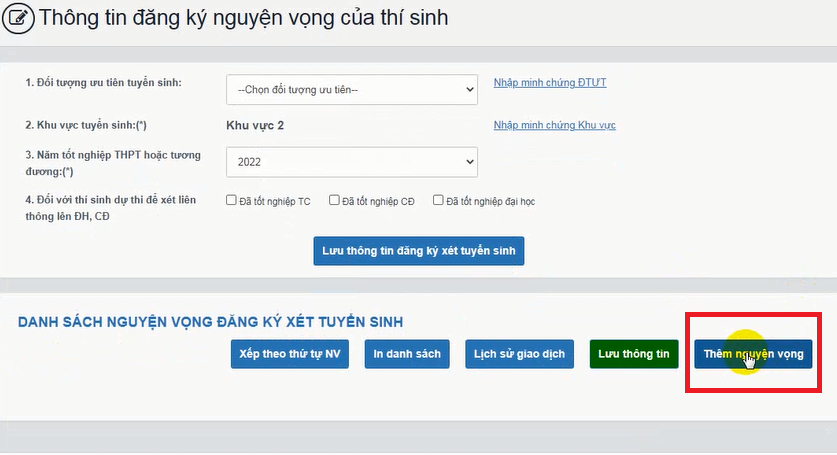
Task: Open the "Nhập minh chứng ĐTƯT" link
Action: point(550,82)
